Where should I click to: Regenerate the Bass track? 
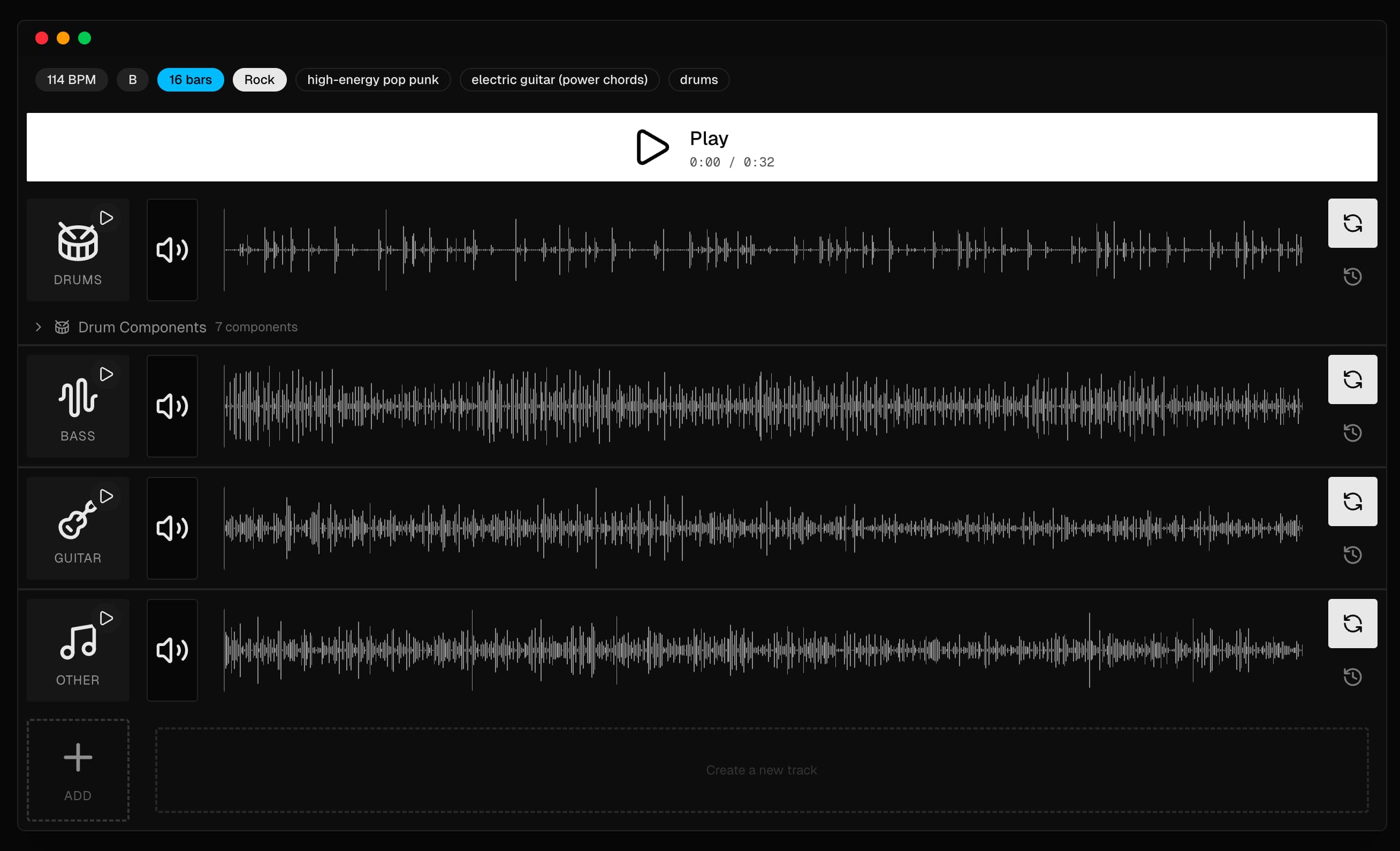point(1352,379)
